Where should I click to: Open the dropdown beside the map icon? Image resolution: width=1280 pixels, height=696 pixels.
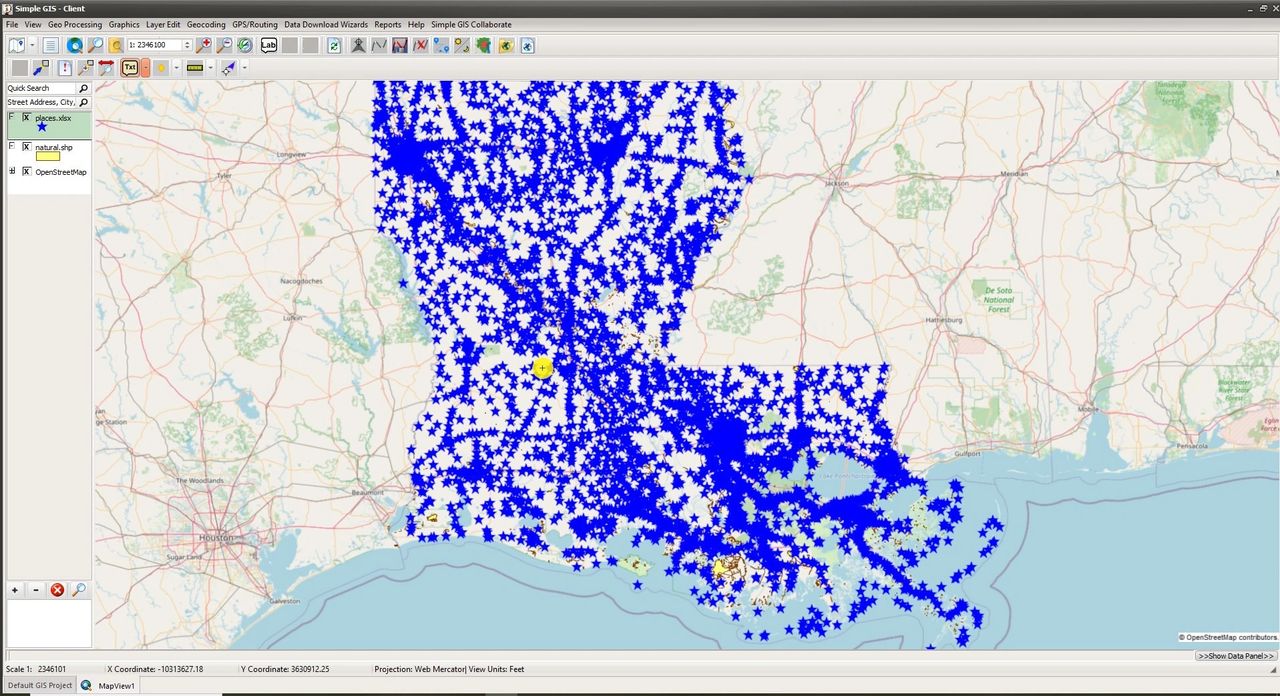32,45
